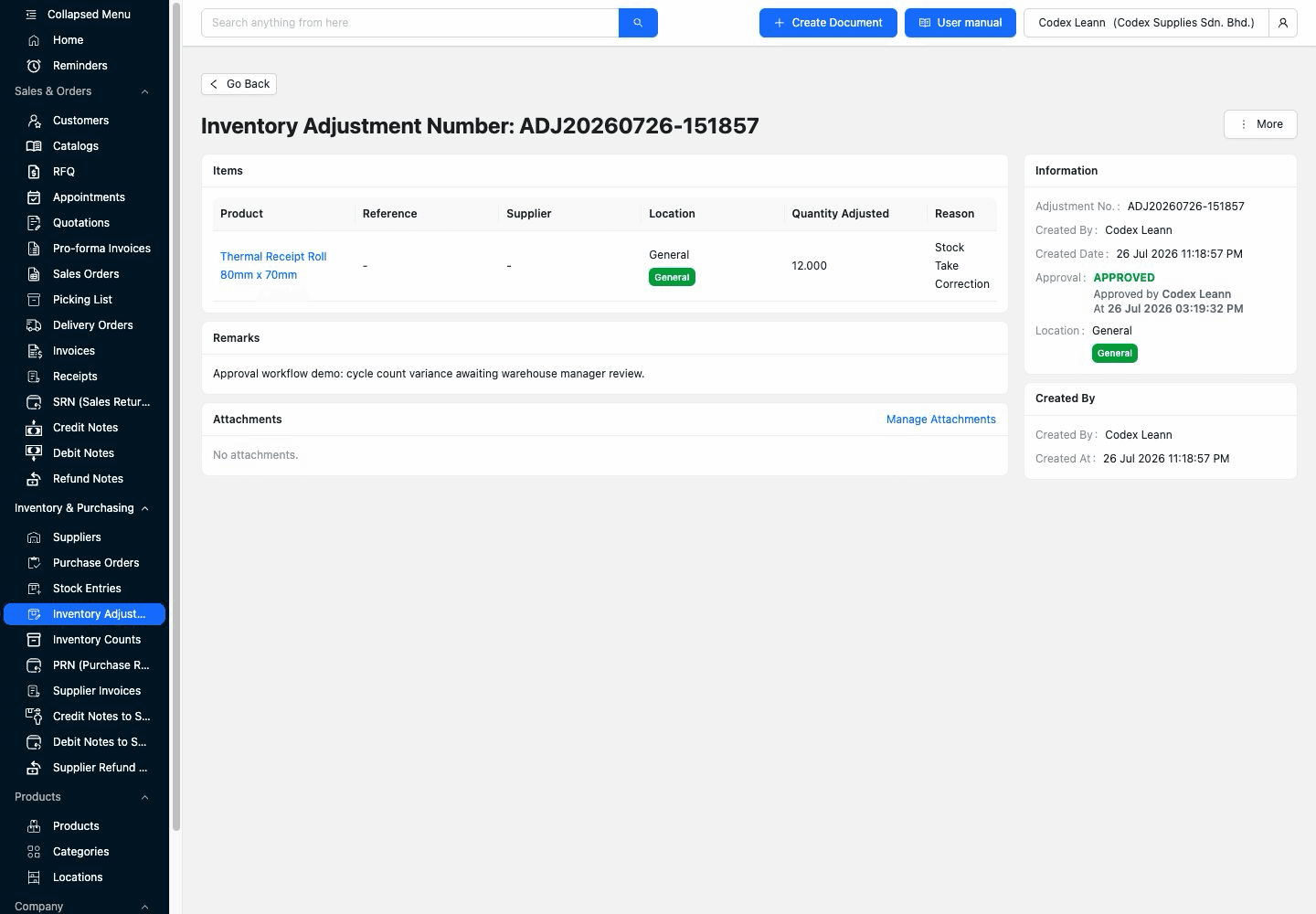Open the More actions dropdown
This screenshot has width=1316, height=914.
pyautogui.click(x=1260, y=124)
